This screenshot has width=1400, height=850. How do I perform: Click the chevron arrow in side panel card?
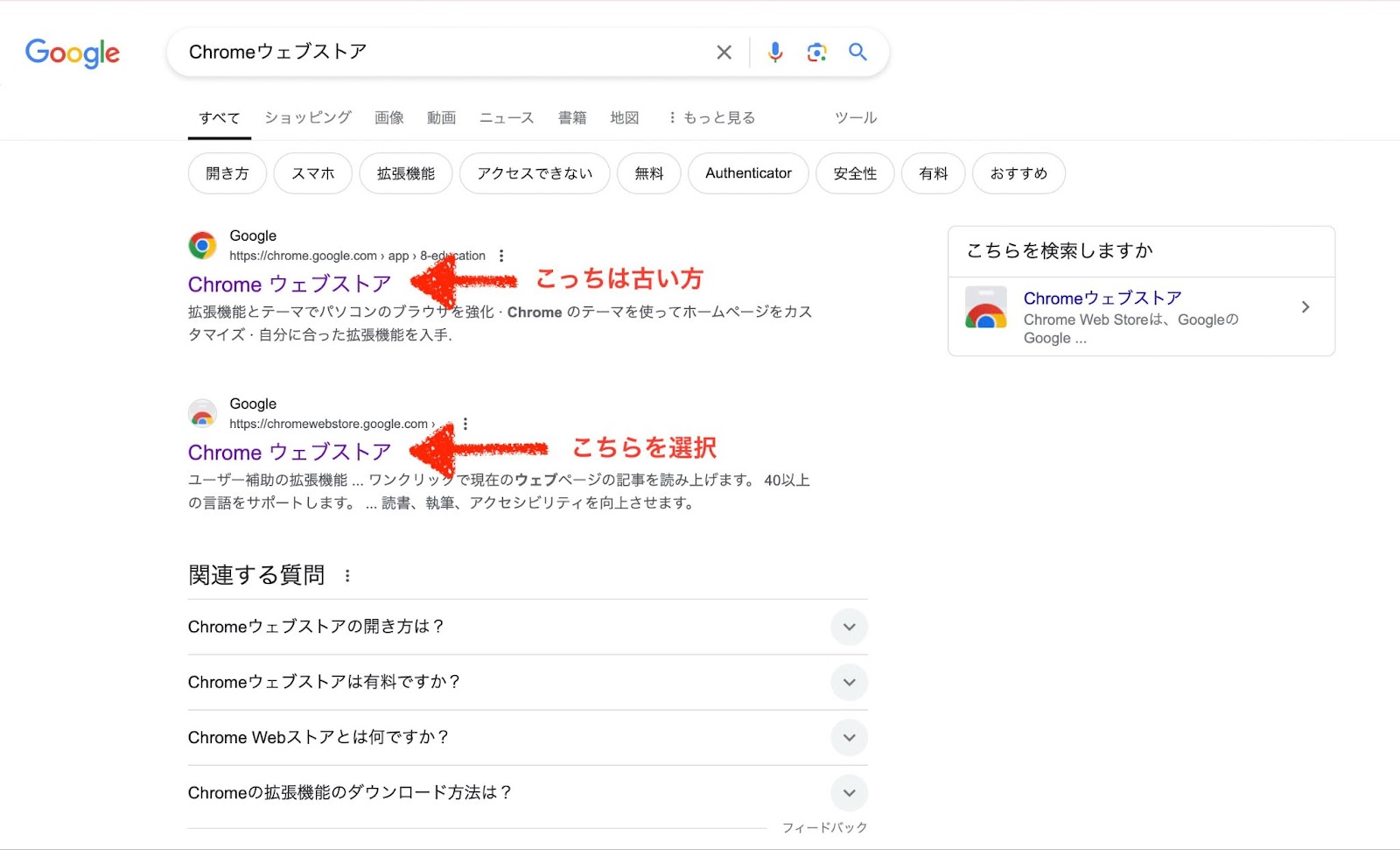click(1305, 307)
